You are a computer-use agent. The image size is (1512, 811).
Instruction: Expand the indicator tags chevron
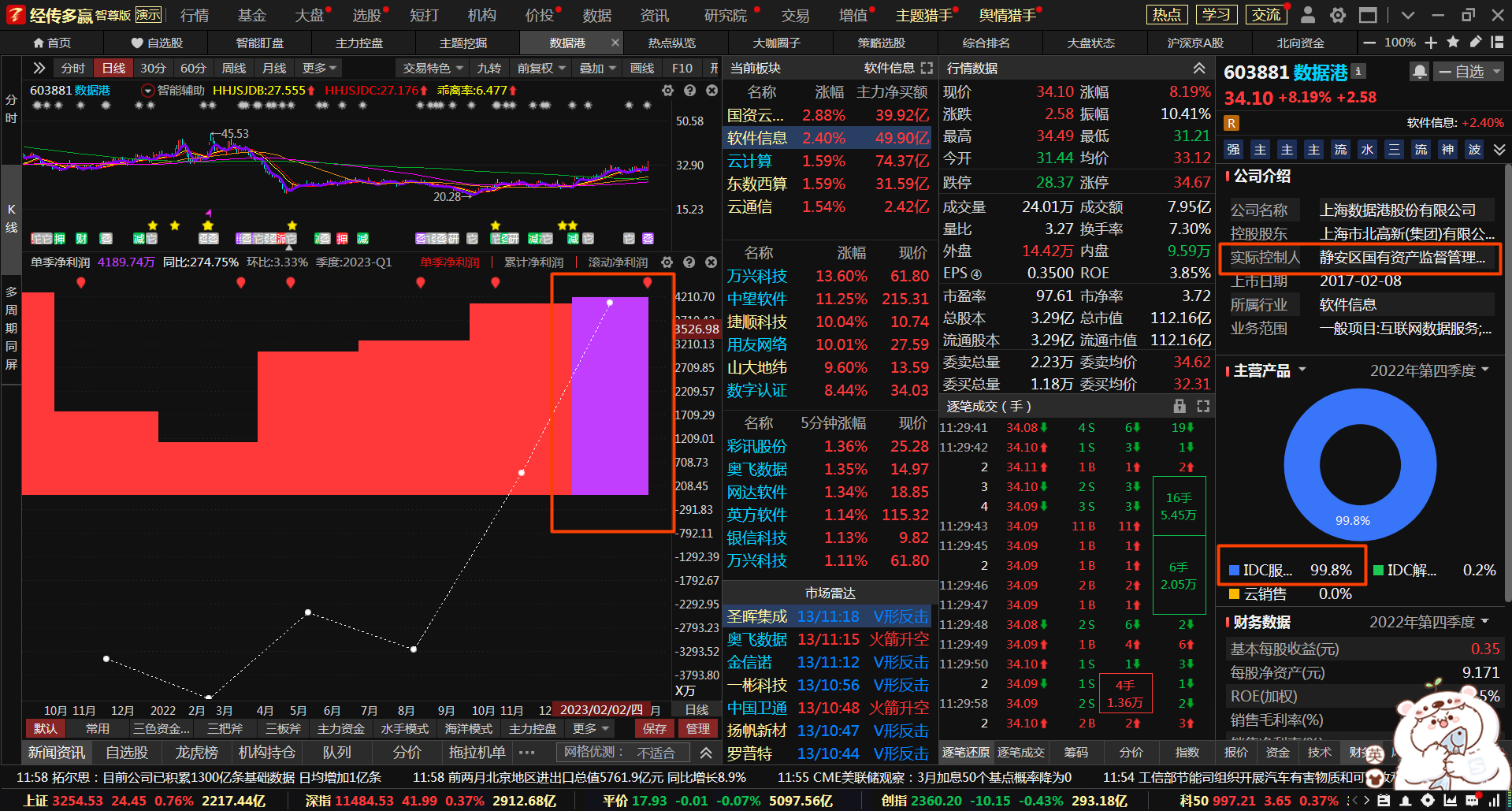click(x=1499, y=149)
